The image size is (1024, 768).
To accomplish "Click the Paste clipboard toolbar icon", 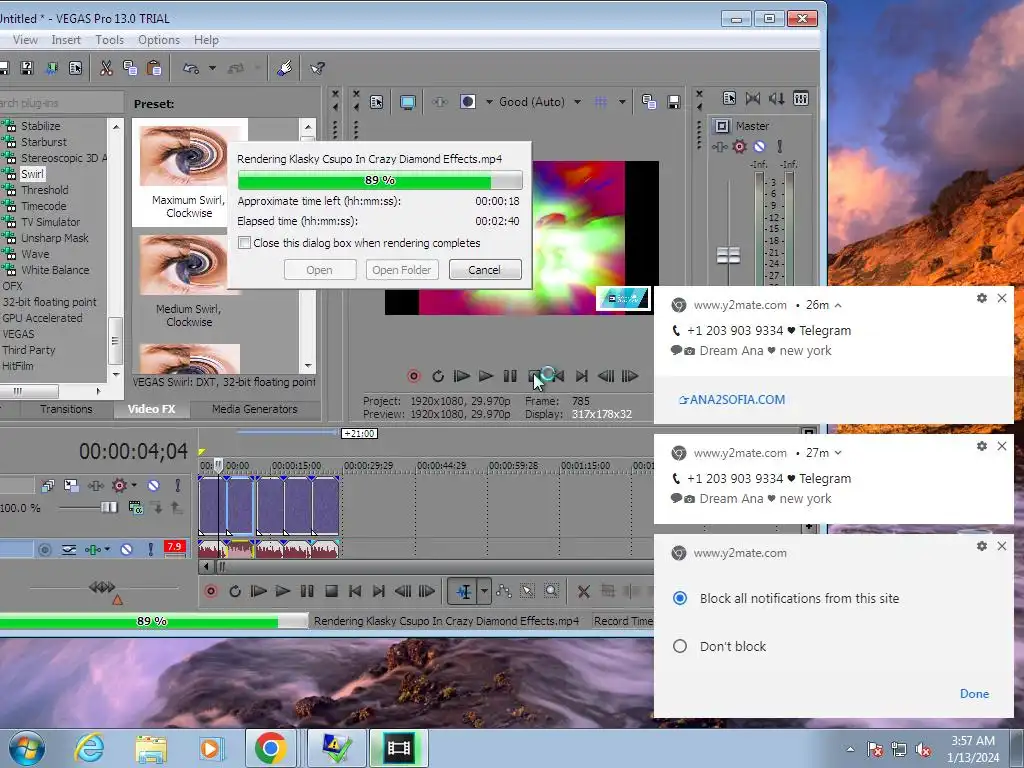I will point(154,68).
